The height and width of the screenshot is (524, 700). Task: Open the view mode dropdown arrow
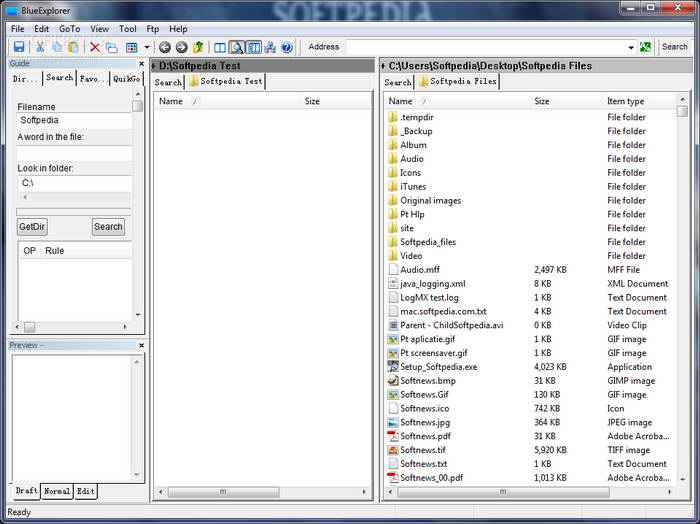coord(146,47)
